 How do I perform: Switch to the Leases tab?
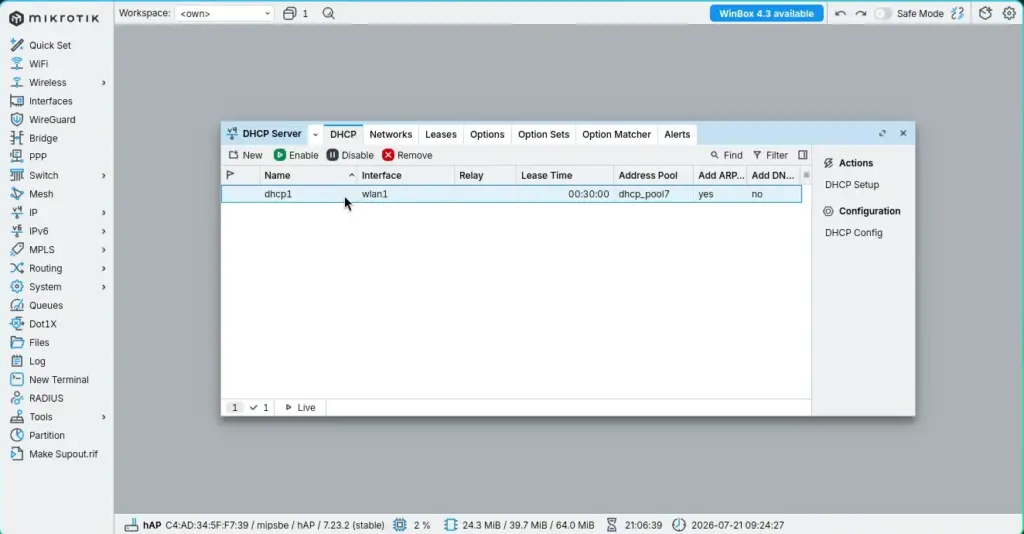pyautogui.click(x=441, y=134)
